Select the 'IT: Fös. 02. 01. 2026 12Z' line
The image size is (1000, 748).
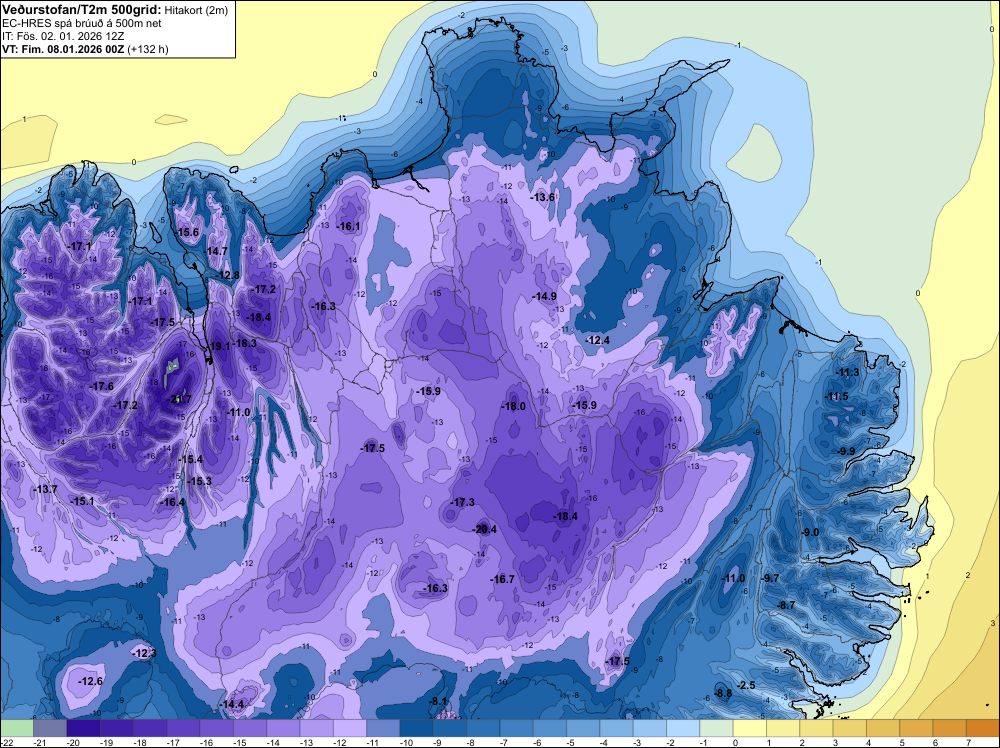[x=65, y=36]
